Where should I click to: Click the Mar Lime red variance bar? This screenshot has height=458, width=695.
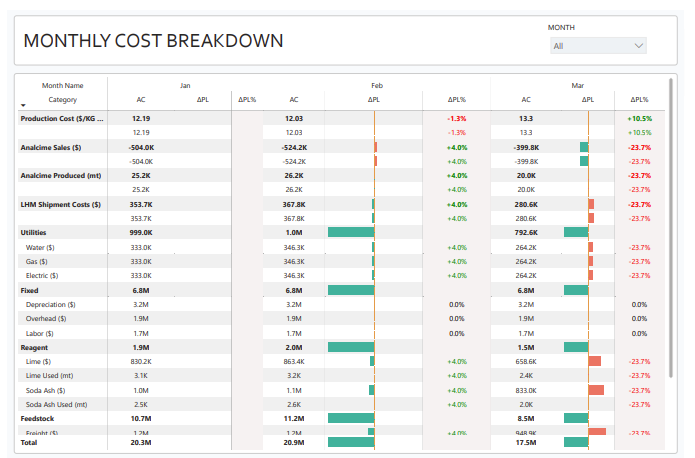click(595, 361)
